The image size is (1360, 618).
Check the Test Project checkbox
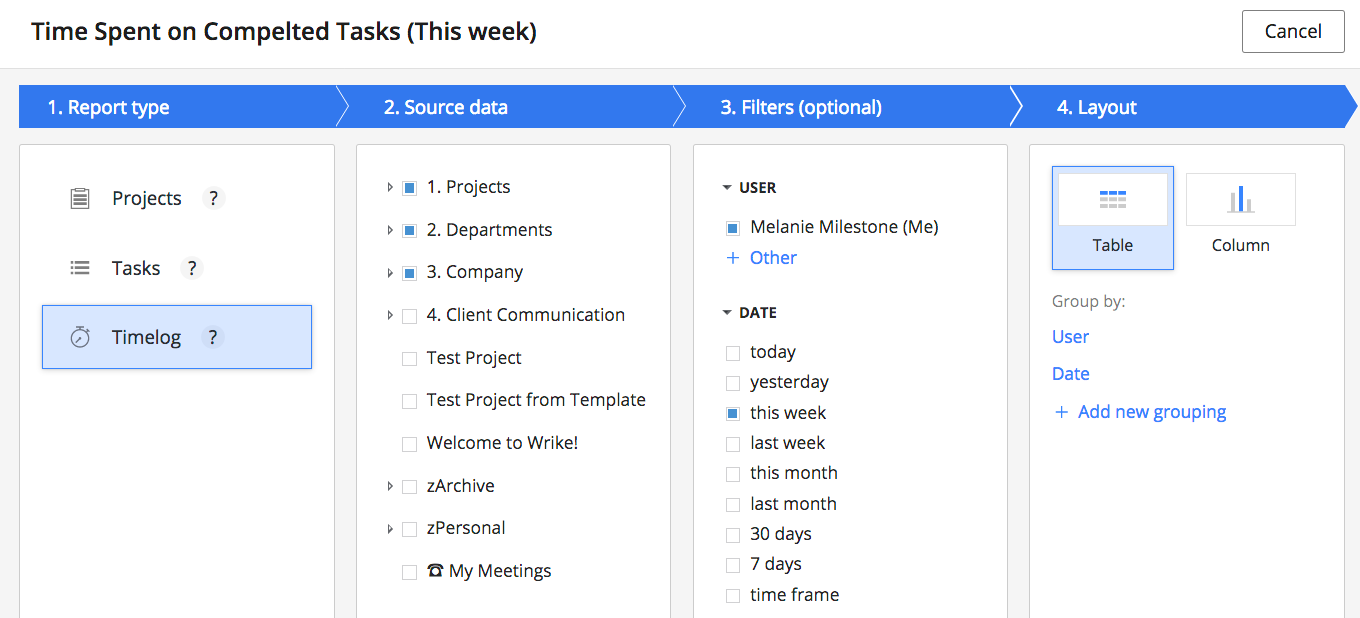pyautogui.click(x=409, y=359)
